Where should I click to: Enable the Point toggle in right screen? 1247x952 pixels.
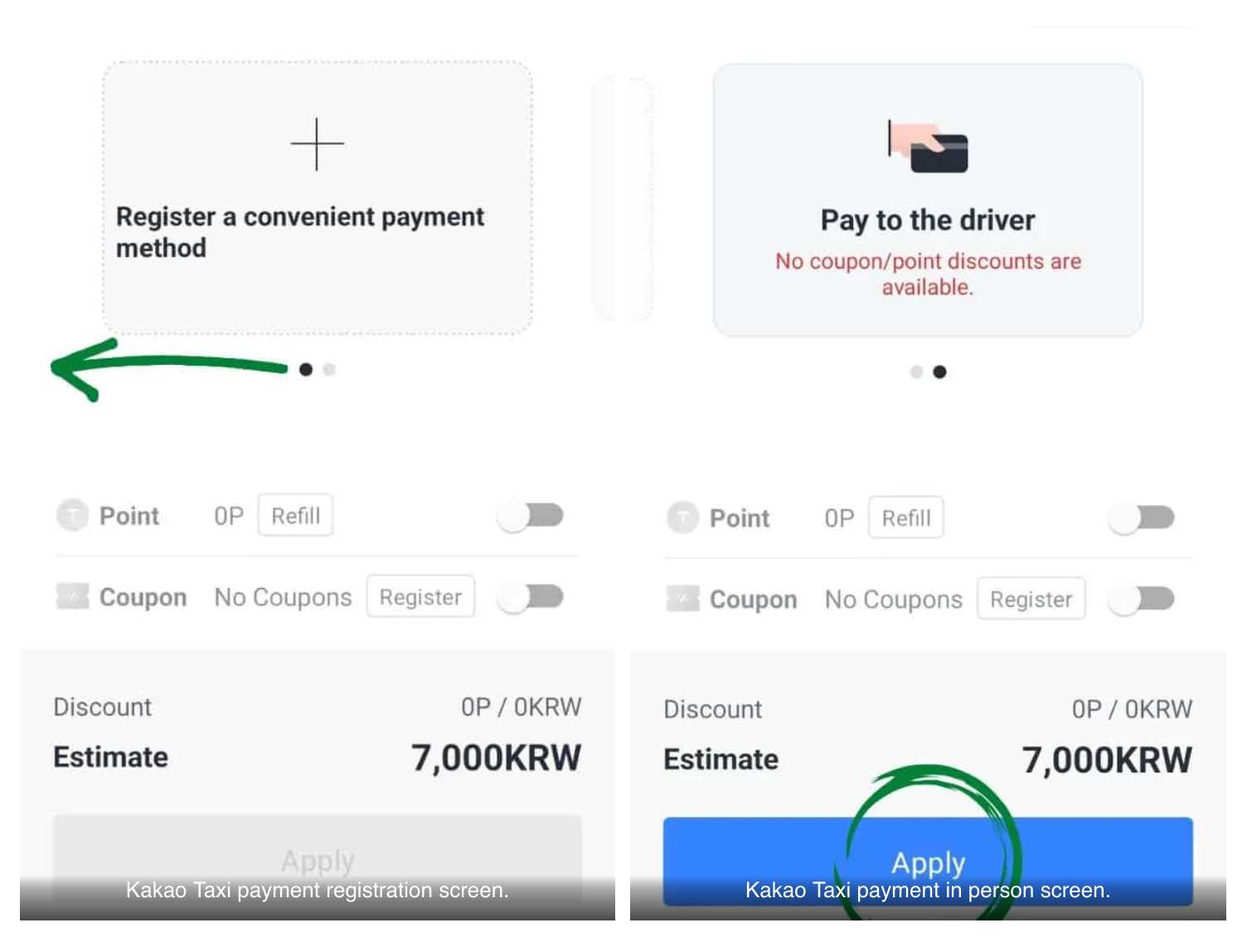[x=1142, y=518]
